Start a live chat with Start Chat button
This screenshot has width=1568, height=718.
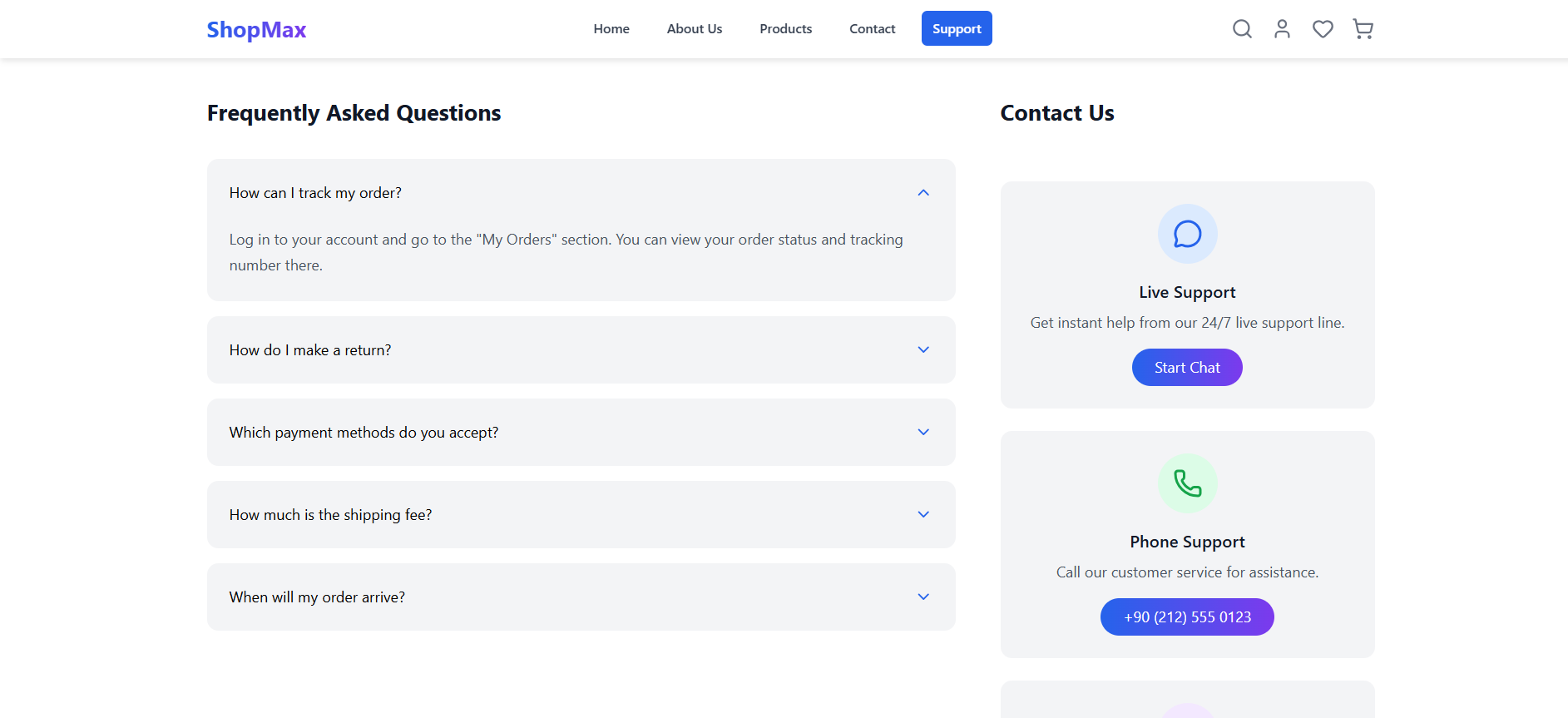[1187, 367]
